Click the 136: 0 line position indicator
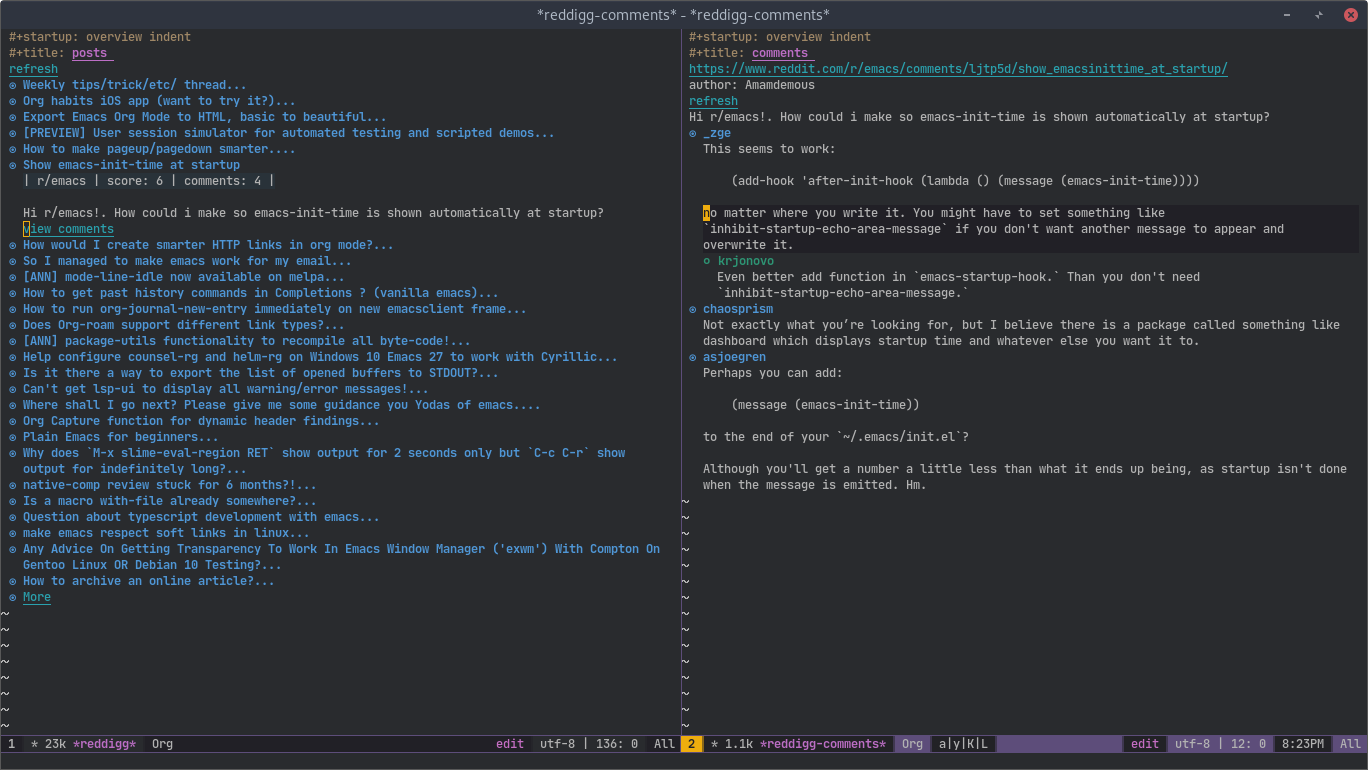Image resolution: width=1368 pixels, height=770 pixels. tap(618, 744)
